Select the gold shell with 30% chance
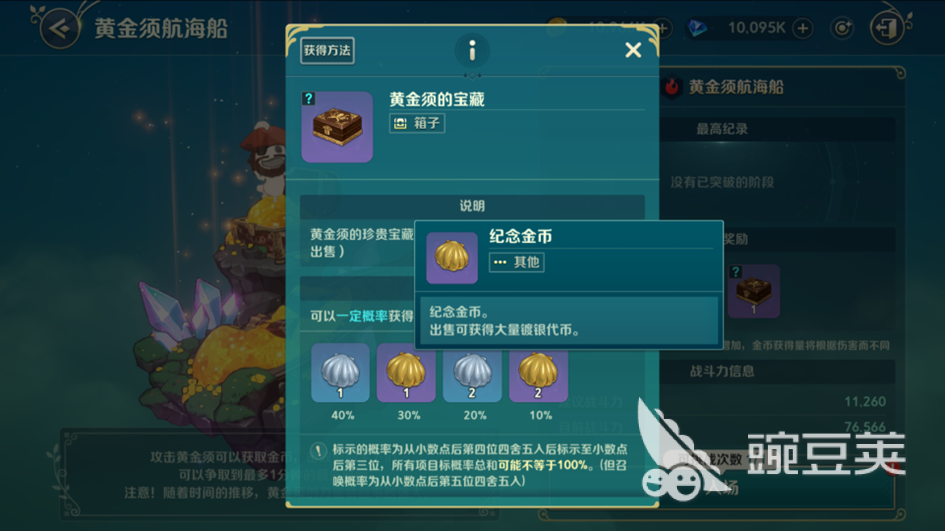 (406, 373)
